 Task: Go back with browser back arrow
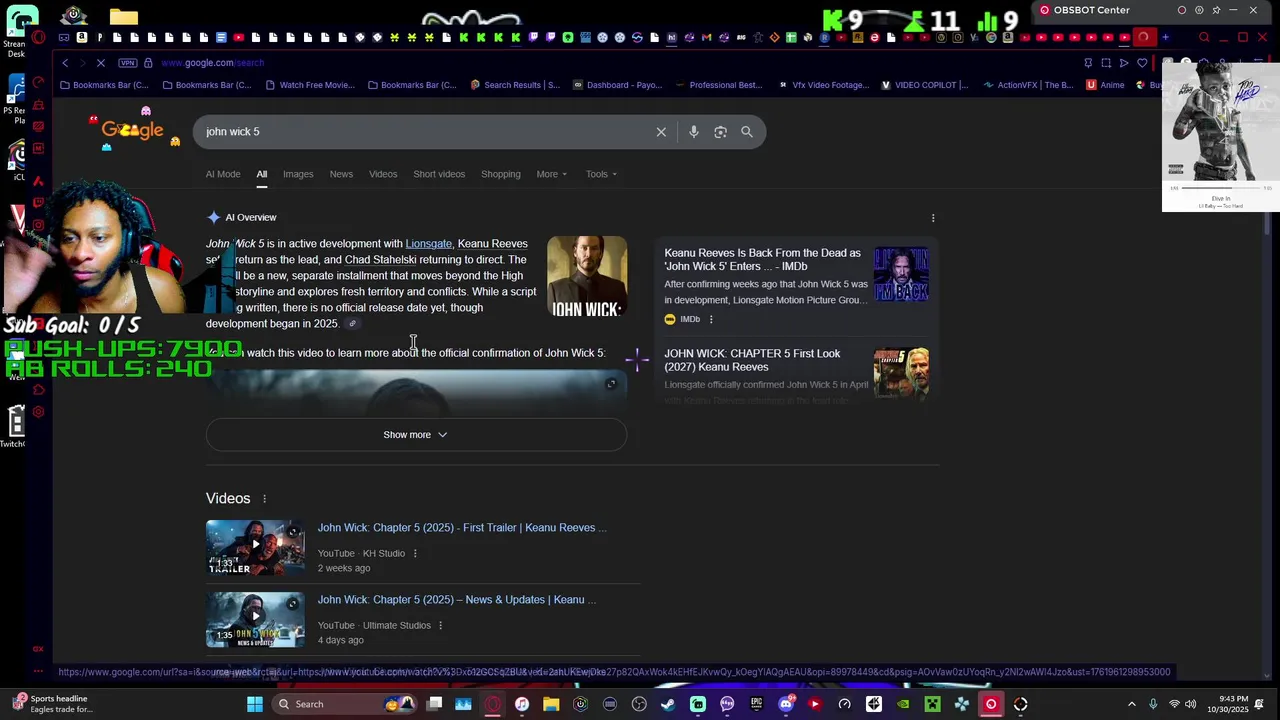click(65, 63)
